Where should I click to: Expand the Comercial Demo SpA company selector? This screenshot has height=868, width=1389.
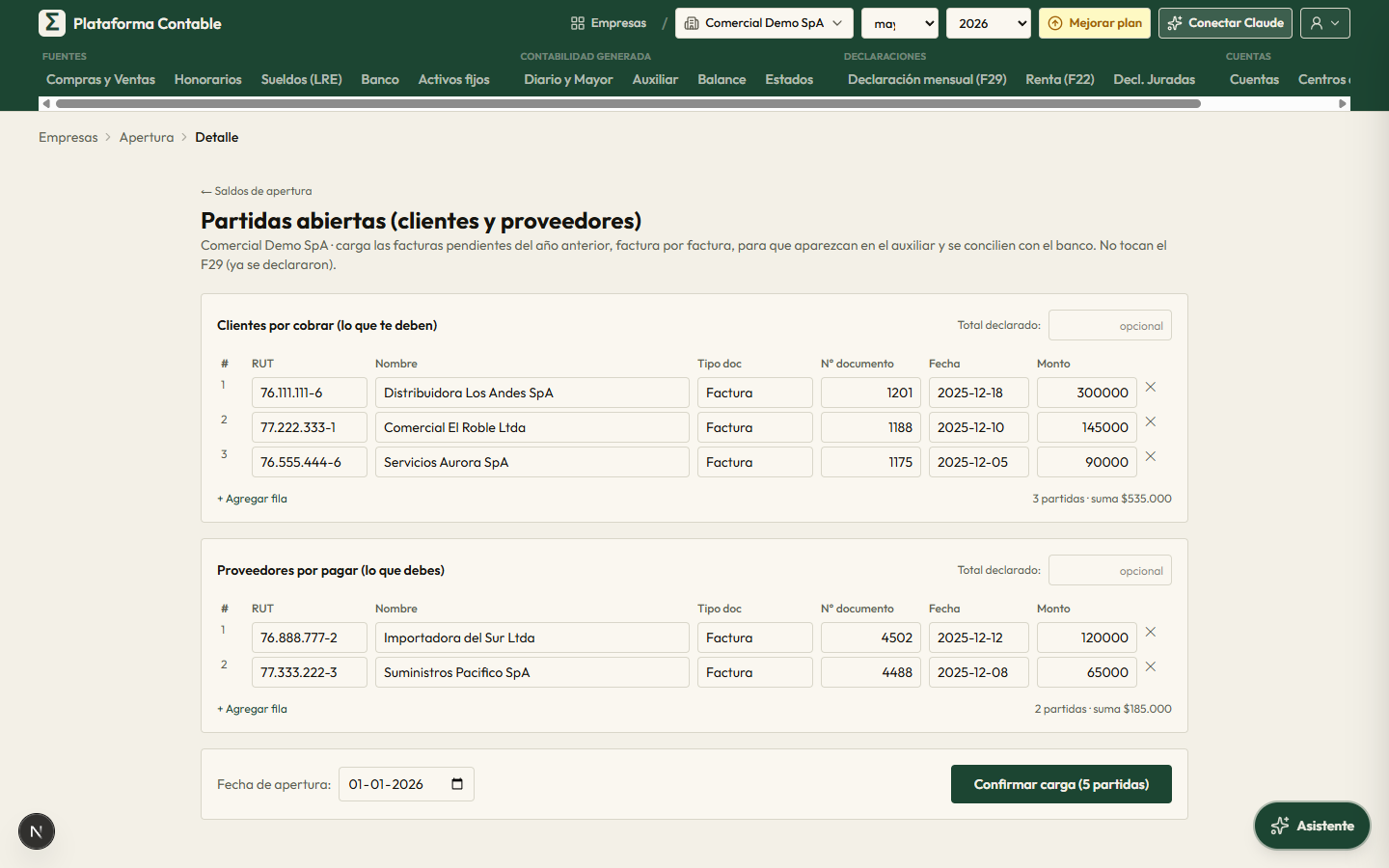(x=764, y=23)
